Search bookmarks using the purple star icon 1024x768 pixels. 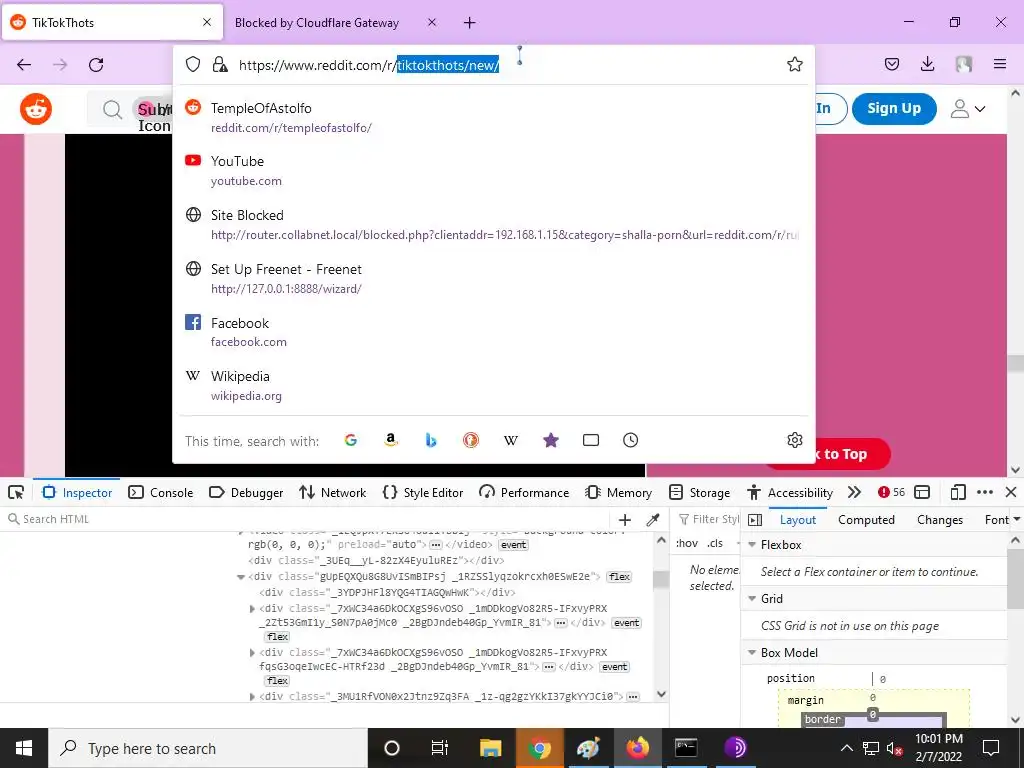tap(551, 440)
